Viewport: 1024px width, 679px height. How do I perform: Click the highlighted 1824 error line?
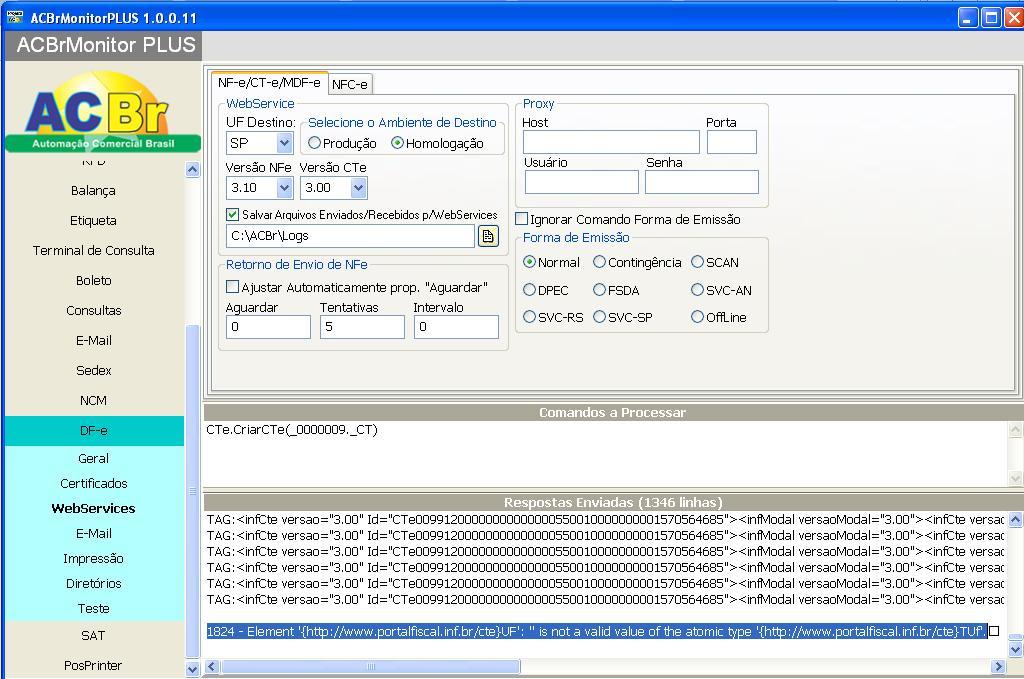tap(597, 631)
